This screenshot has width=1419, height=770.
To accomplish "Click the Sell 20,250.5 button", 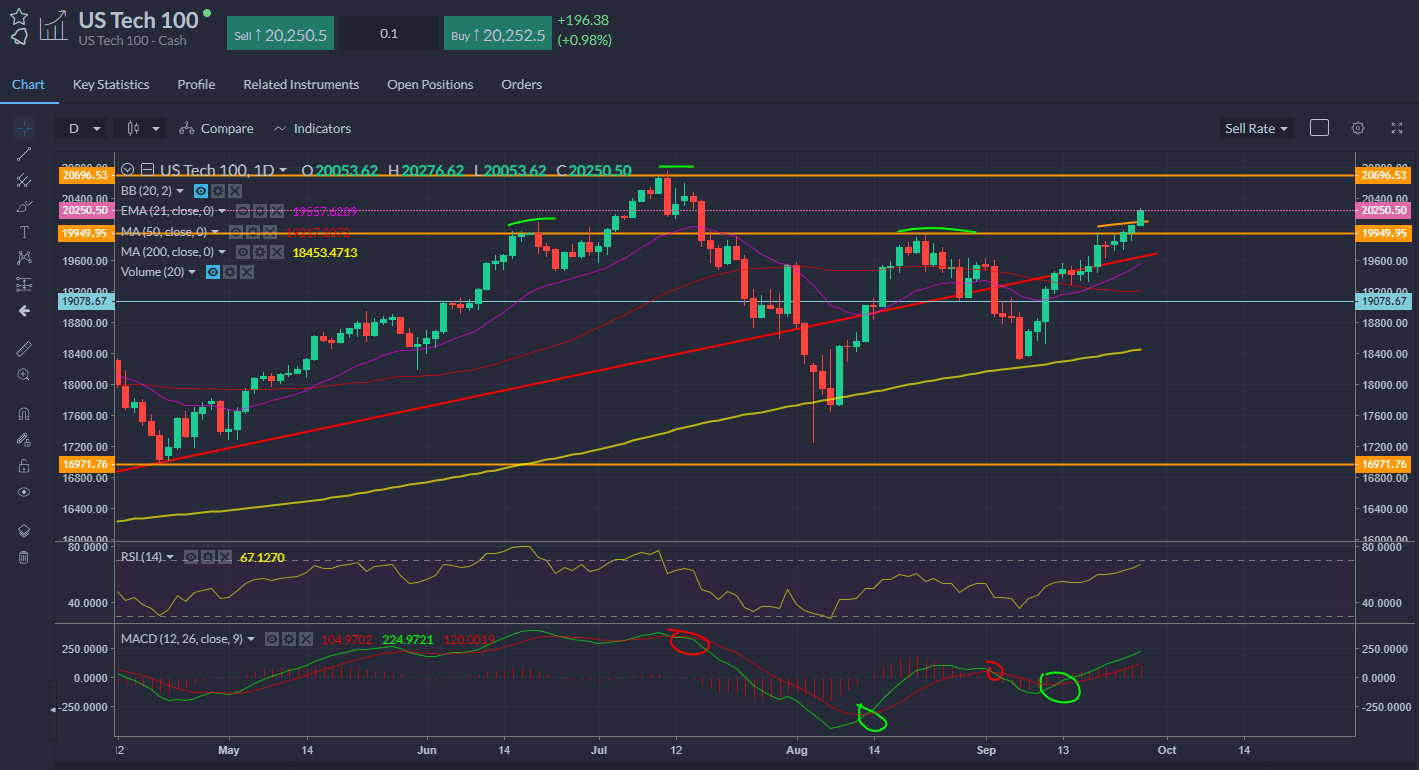I will click(279, 34).
